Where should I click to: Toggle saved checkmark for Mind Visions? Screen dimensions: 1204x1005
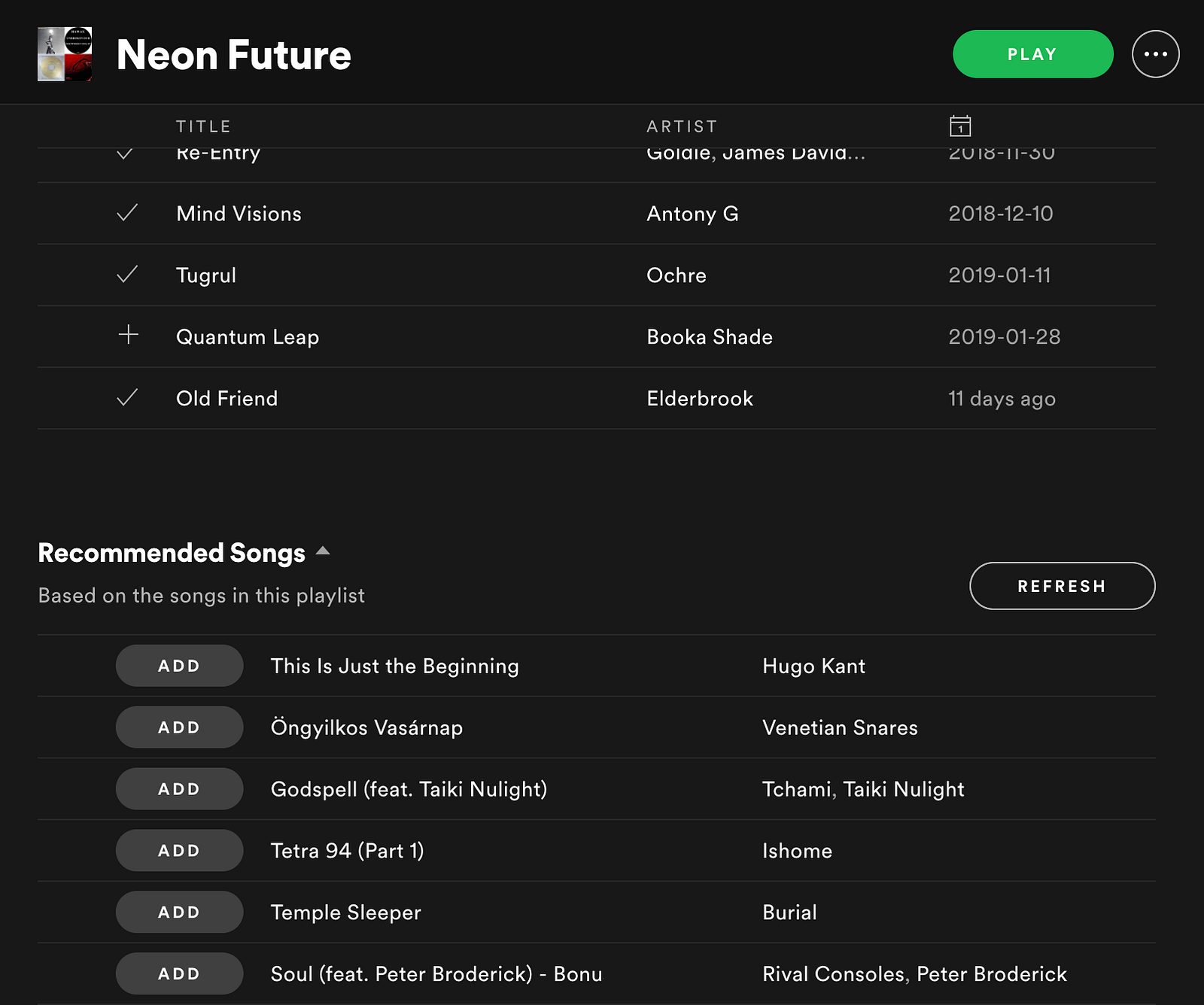point(128,213)
